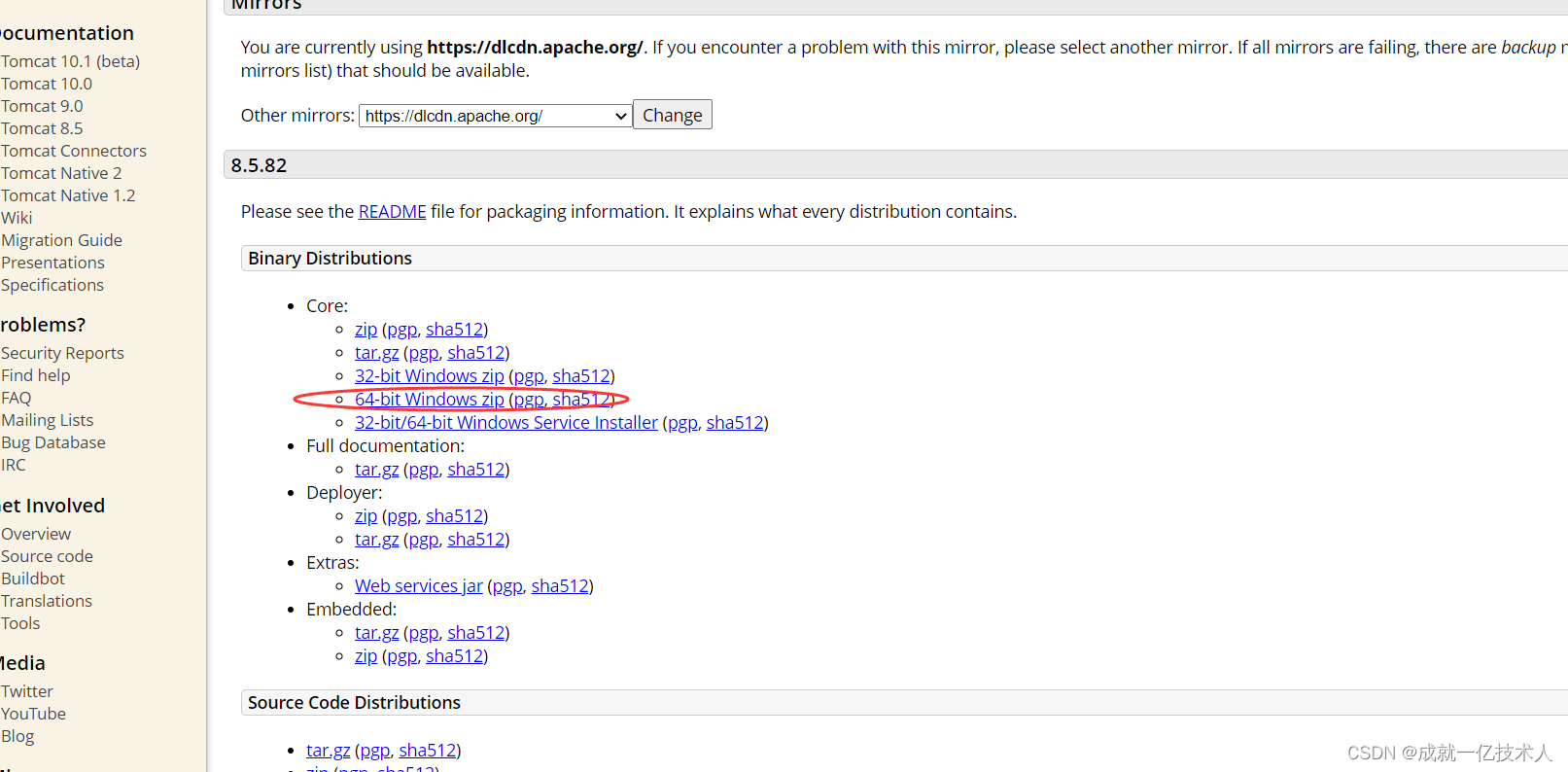Visit the Twitter media link

27,691
